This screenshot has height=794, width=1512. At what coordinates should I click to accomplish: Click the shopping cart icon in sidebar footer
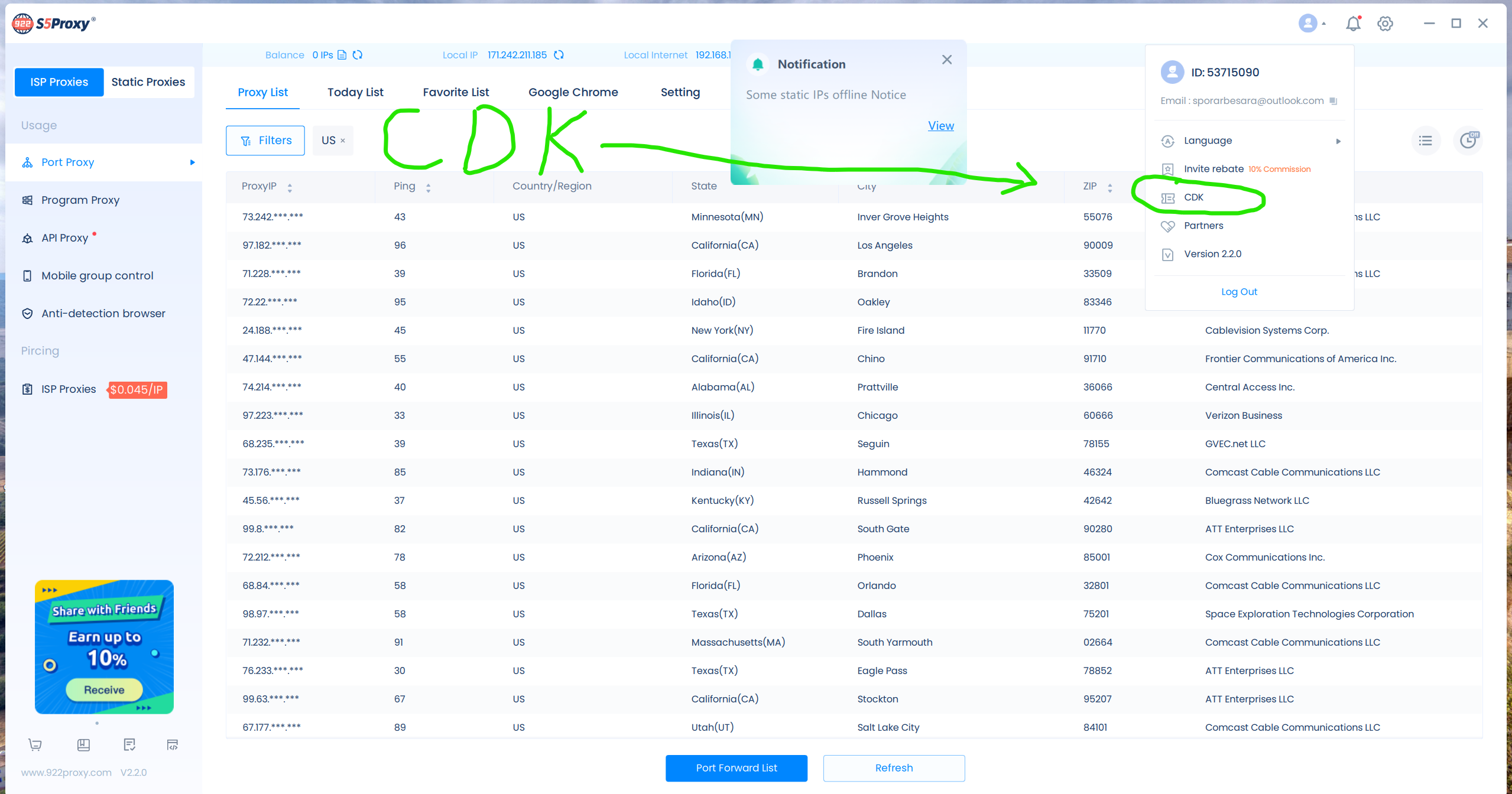coord(35,744)
